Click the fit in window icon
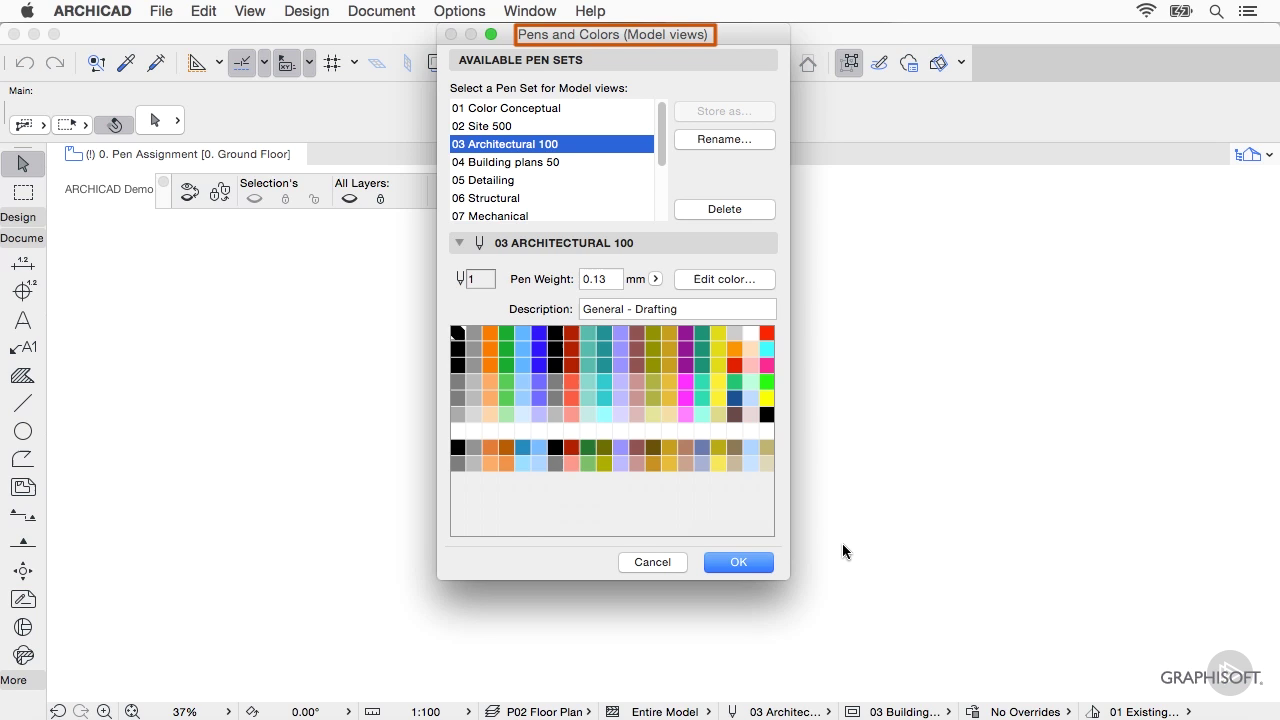The height and width of the screenshot is (720, 1280). (132, 711)
